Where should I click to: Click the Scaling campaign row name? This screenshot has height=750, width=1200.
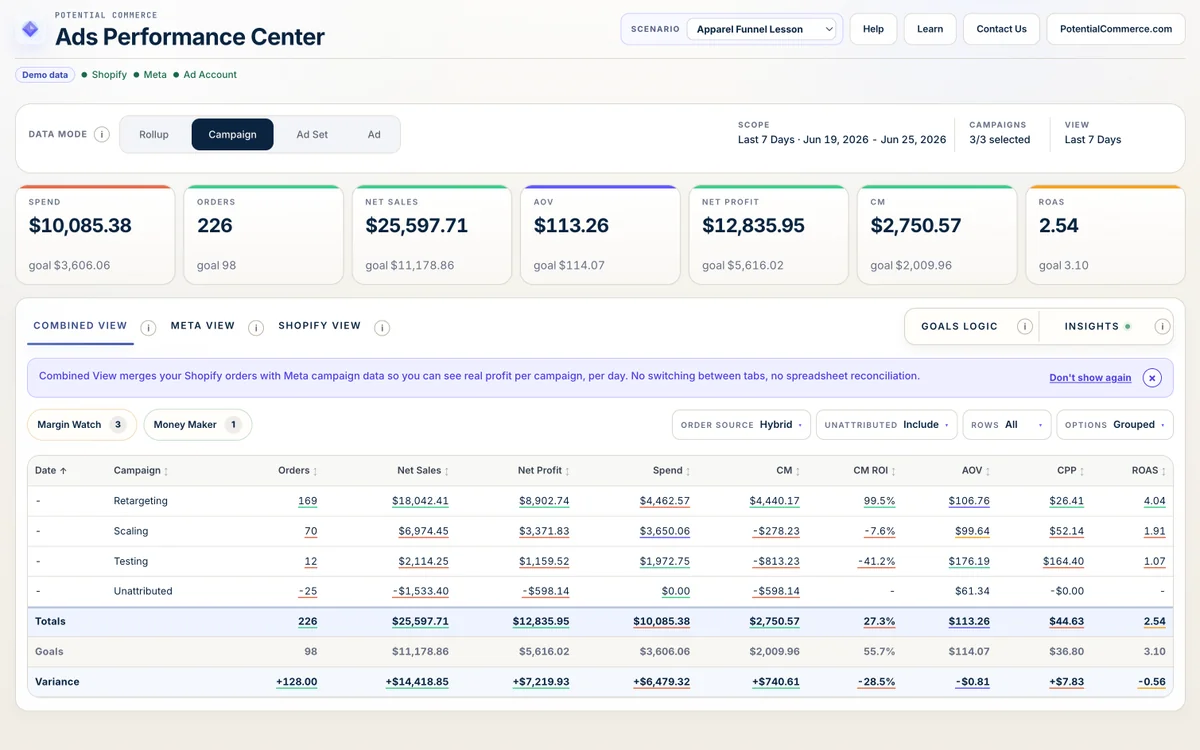131,531
